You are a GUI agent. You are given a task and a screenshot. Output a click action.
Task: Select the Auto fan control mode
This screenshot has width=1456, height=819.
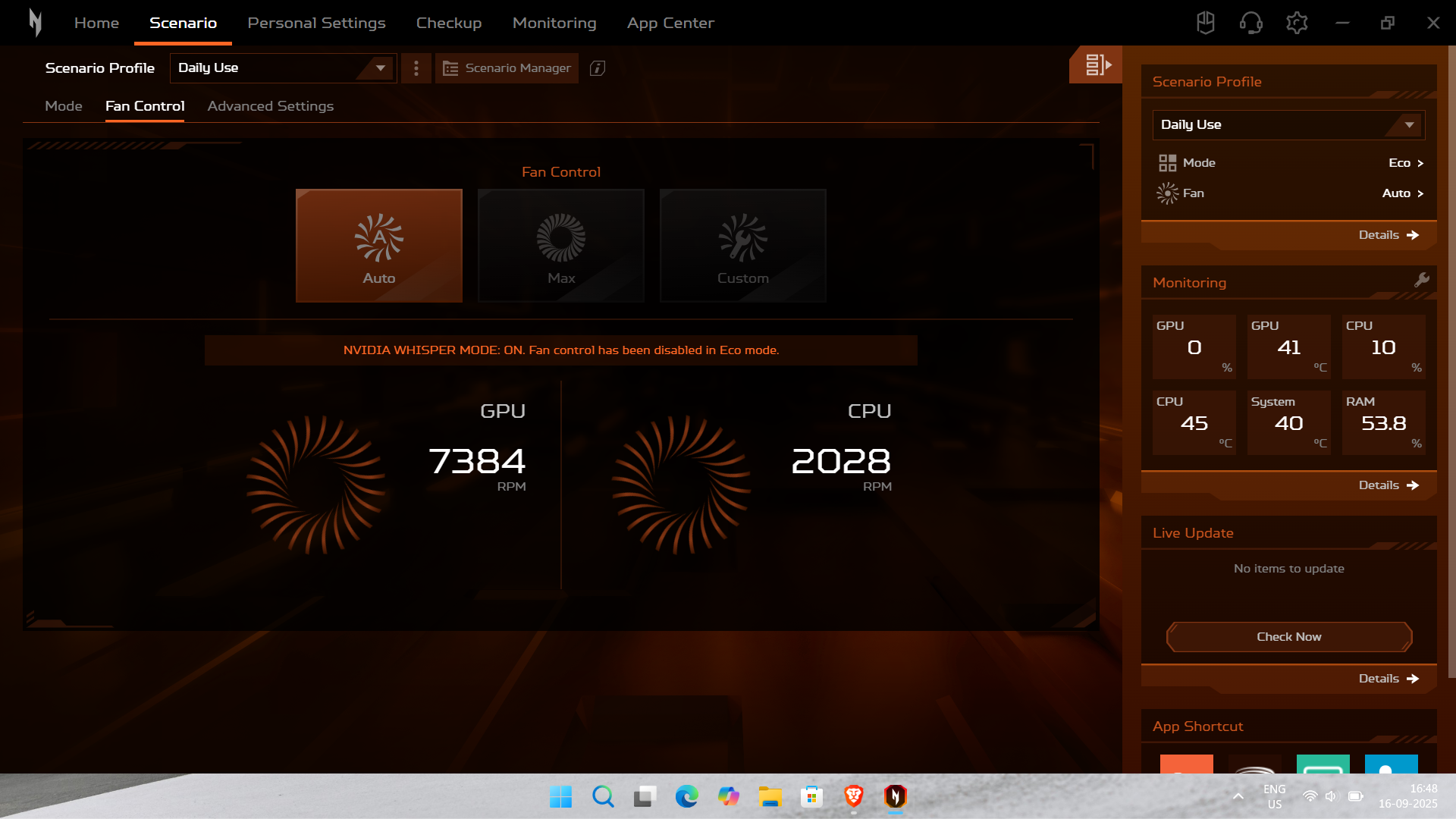pos(378,246)
